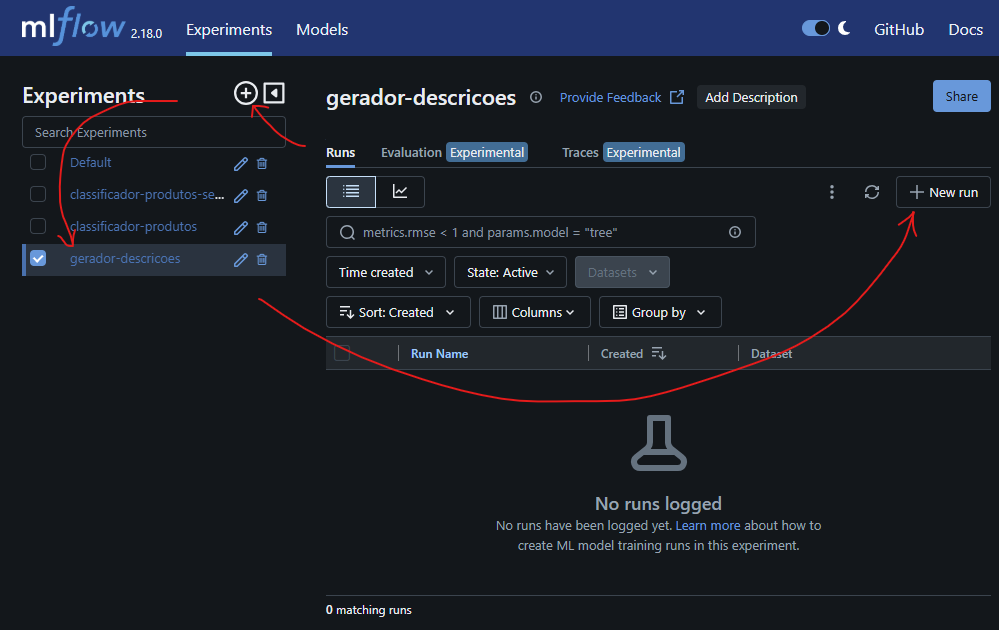This screenshot has height=630, width=999.
Task: Open the Experiments top navigation tab
Action: (229, 29)
